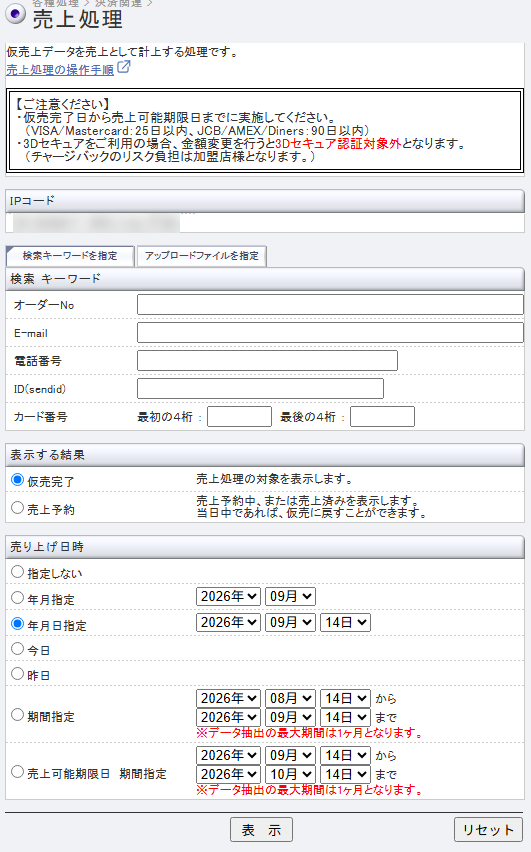Open the day dropdown in 年月日指定 row

pyautogui.click(x=345, y=623)
